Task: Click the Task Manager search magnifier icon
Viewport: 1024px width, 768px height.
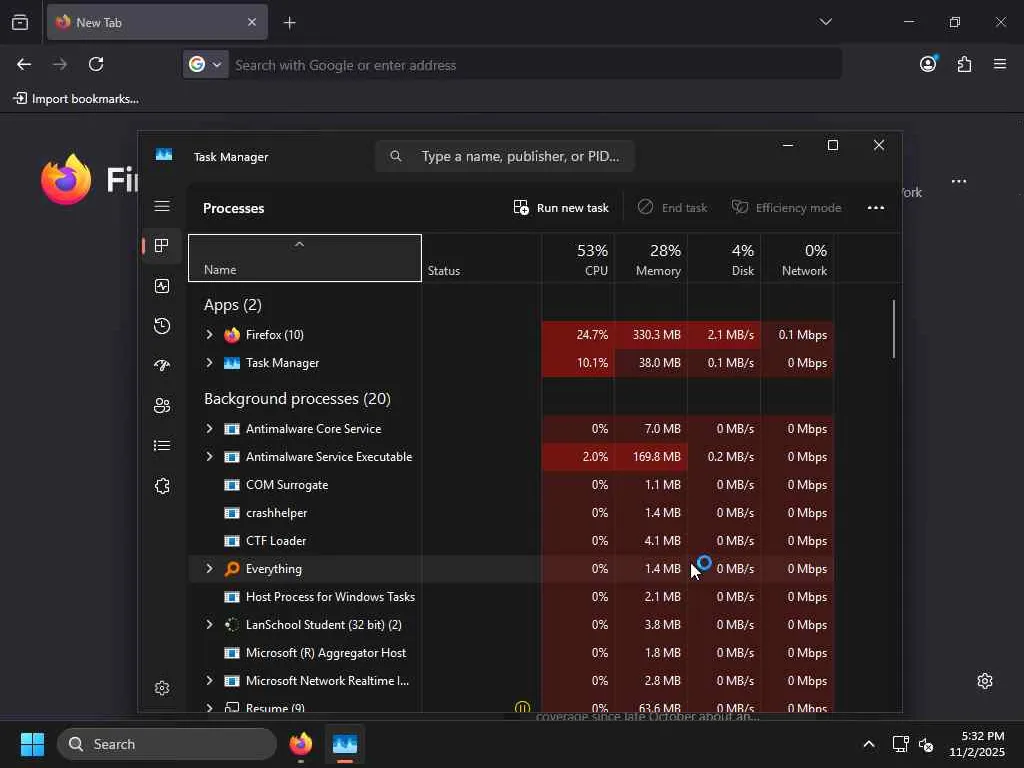Action: (x=396, y=156)
